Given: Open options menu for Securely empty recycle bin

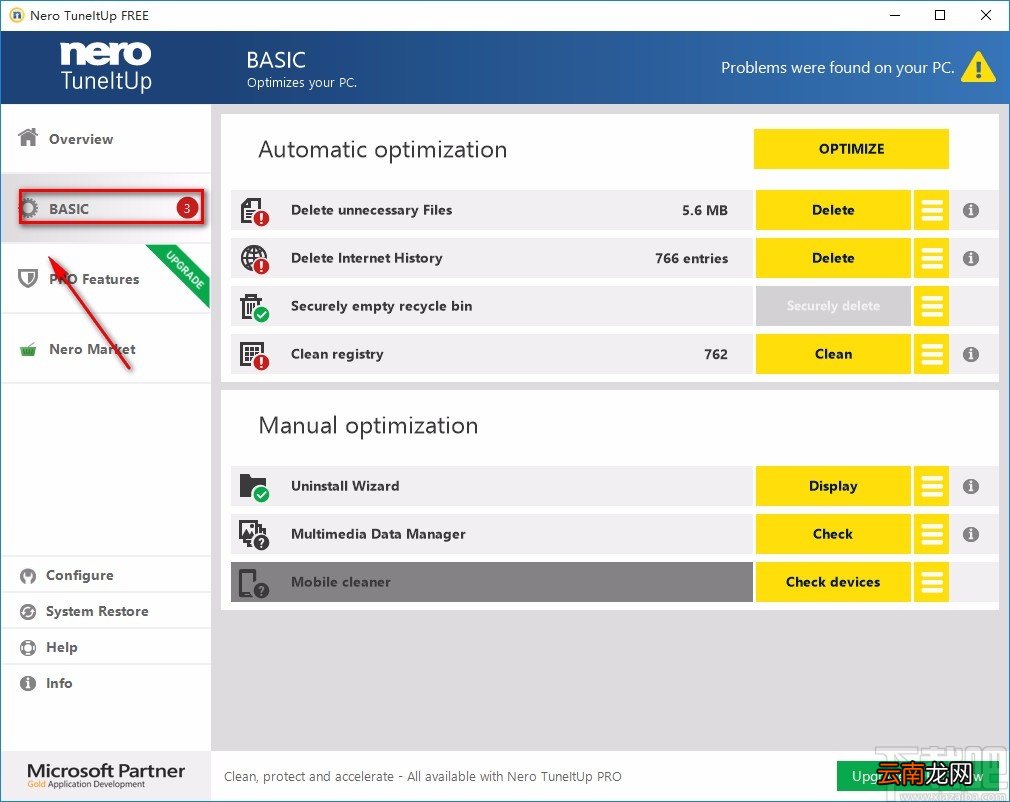Looking at the screenshot, I should [931, 306].
